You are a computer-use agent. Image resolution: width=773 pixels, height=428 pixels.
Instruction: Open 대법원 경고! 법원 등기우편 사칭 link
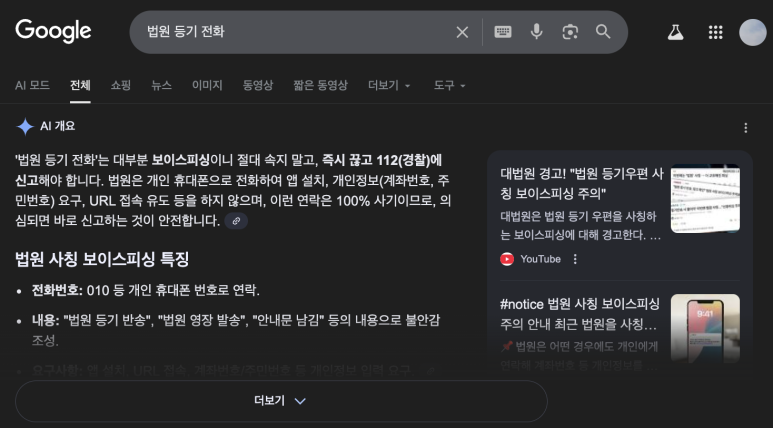coord(582,183)
